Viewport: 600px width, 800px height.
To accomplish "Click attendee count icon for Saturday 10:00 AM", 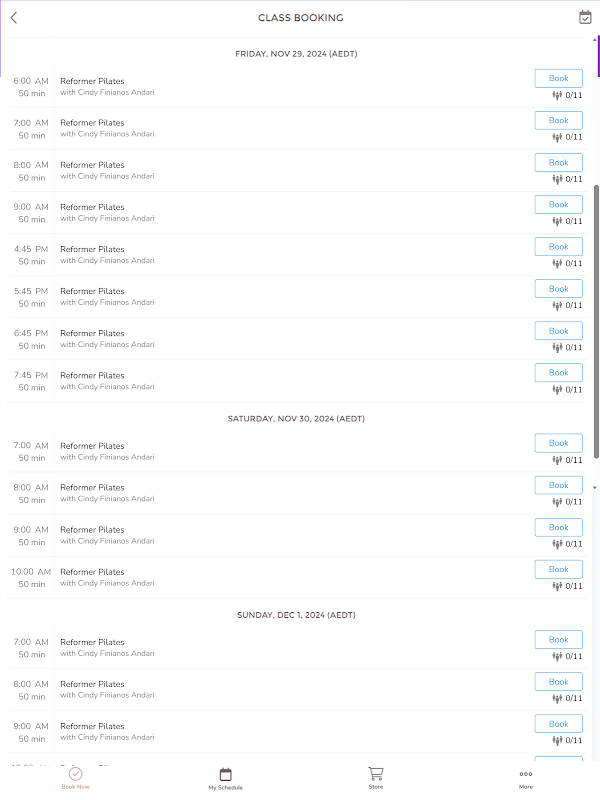I will pyautogui.click(x=558, y=586).
